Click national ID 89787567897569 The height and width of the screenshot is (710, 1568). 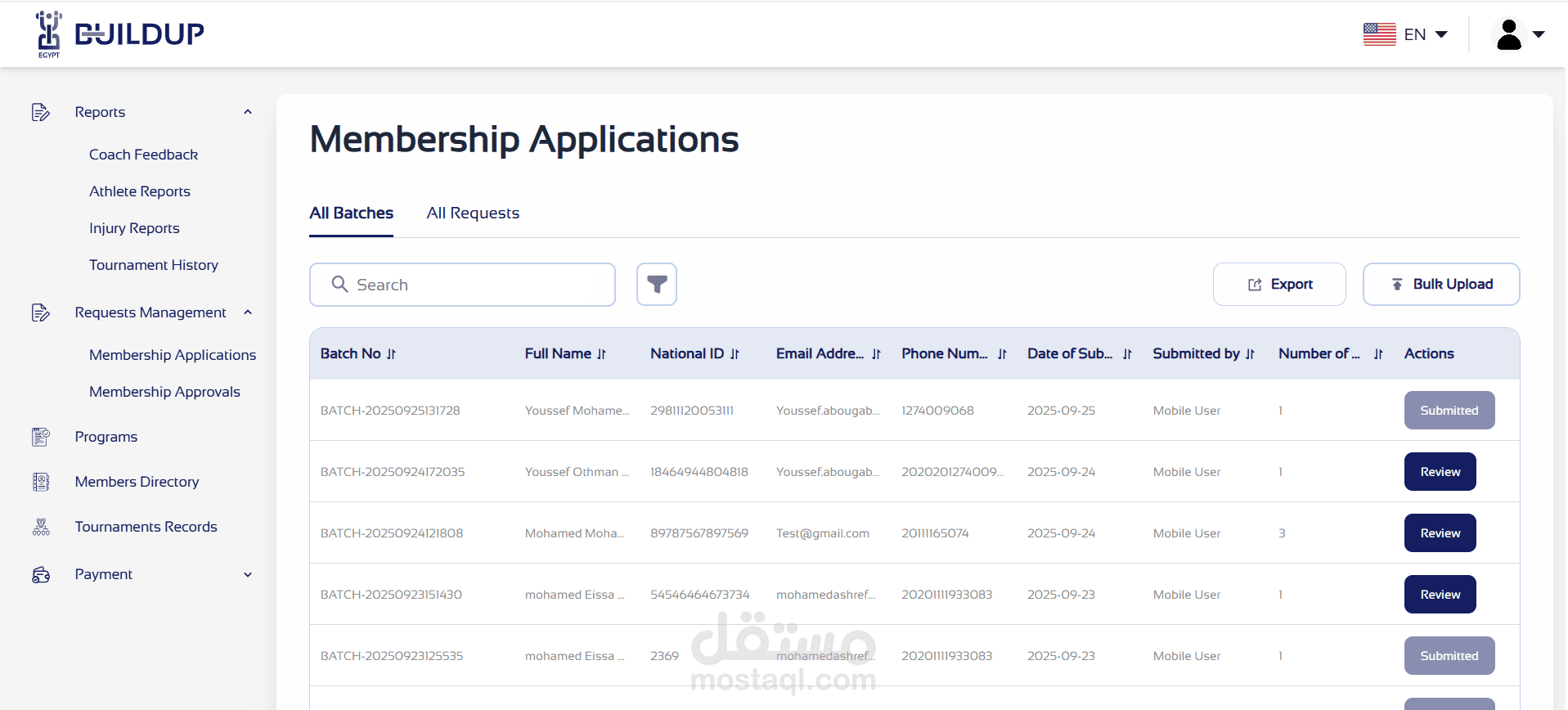click(x=699, y=533)
